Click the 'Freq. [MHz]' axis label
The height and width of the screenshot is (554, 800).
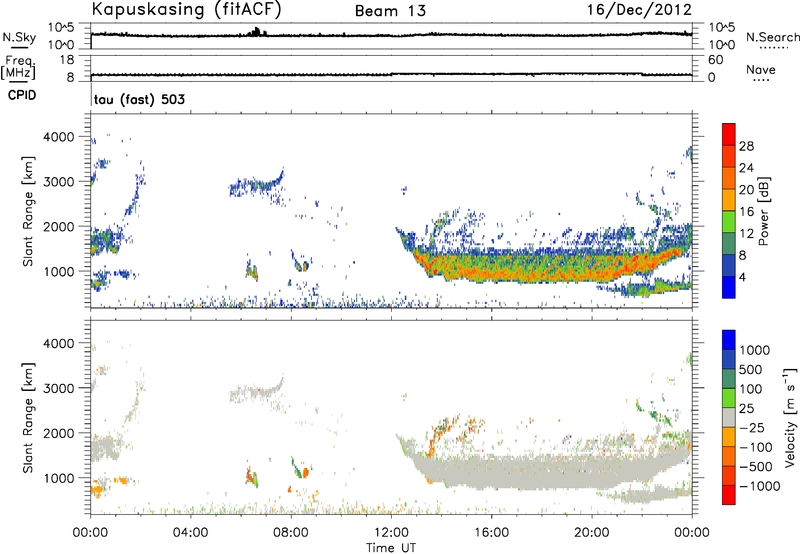(18, 67)
